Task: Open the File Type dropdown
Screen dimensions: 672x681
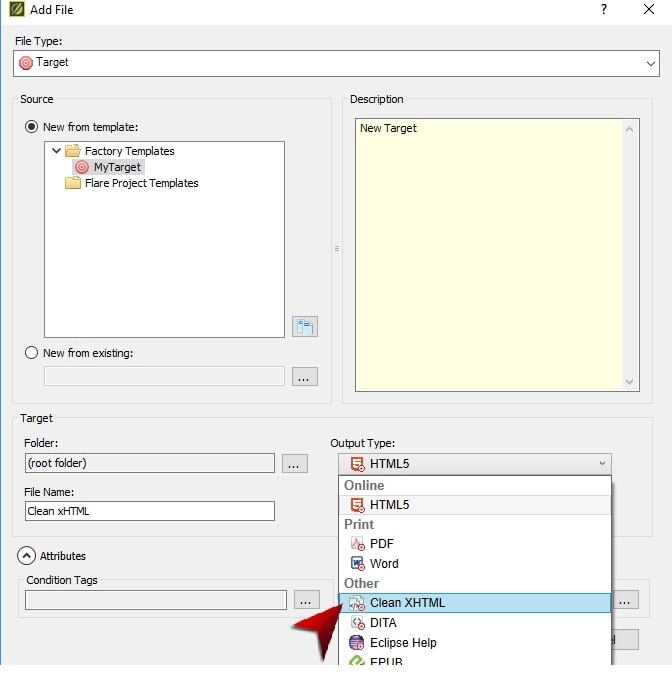Action: click(650, 63)
